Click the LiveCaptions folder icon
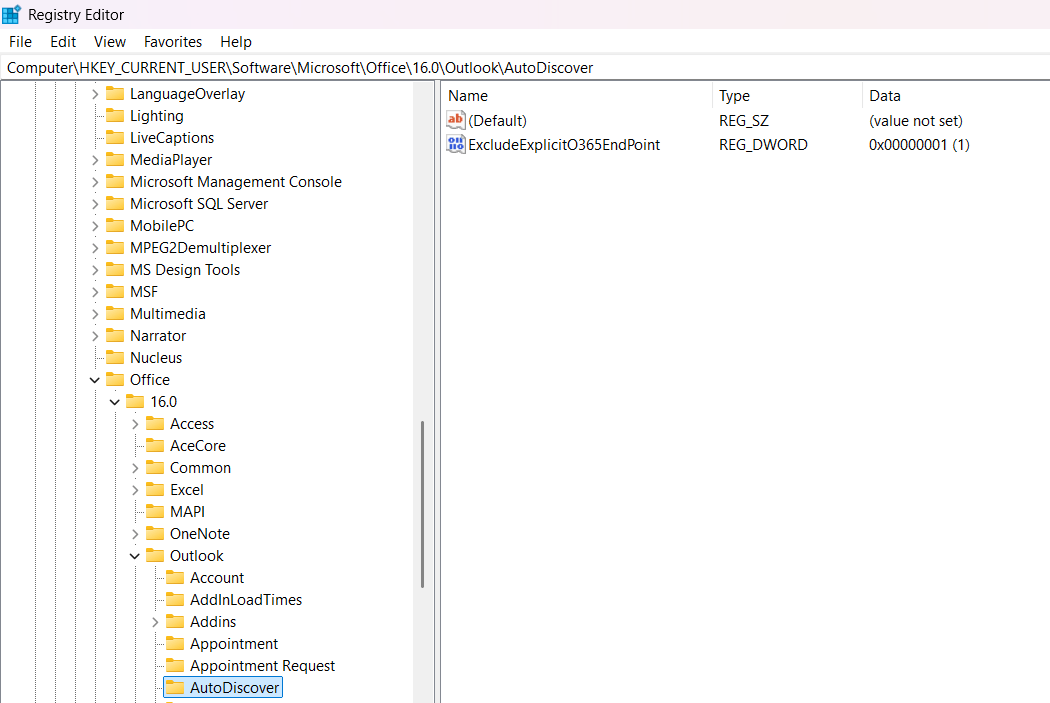 coord(115,137)
